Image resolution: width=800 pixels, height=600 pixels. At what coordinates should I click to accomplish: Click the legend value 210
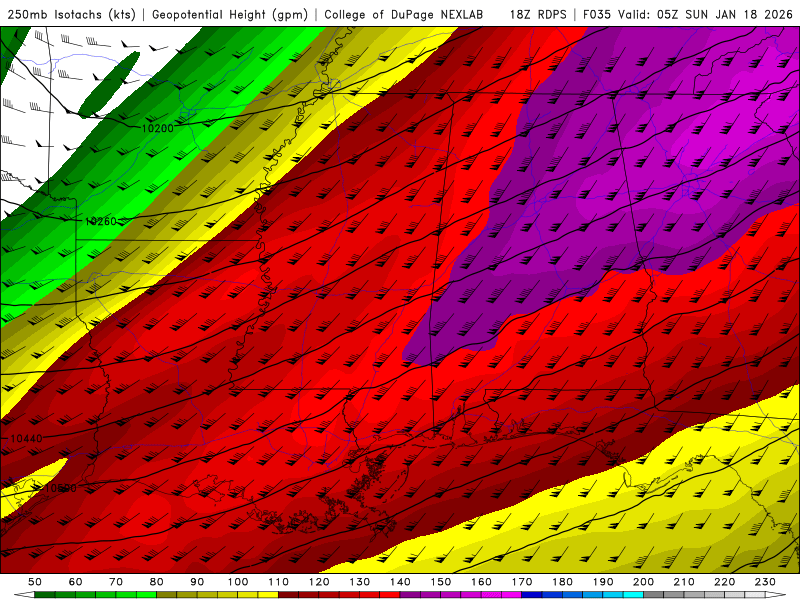click(684, 582)
